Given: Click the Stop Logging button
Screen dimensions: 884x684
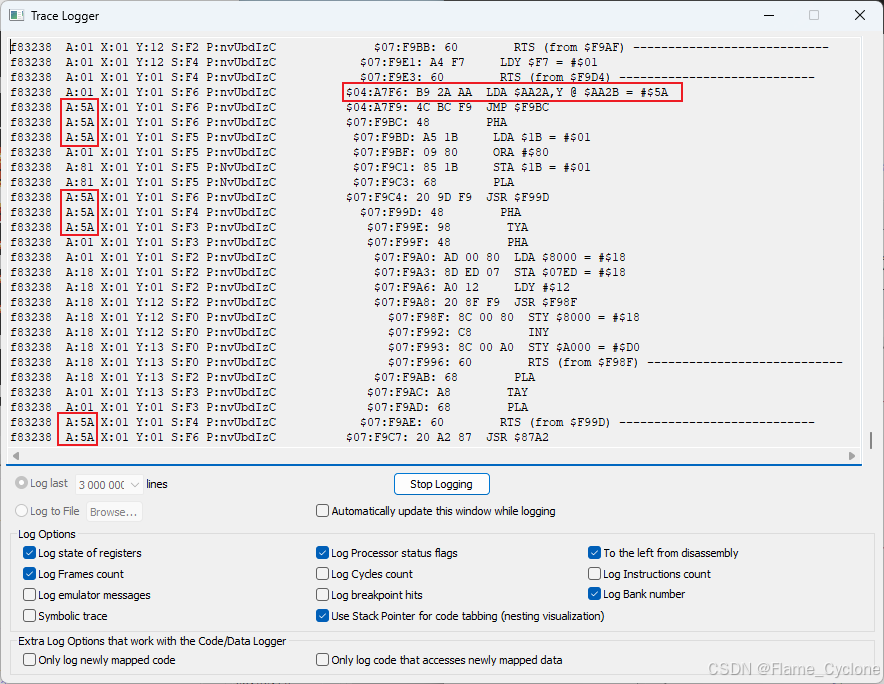Looking at the screenshot, I should [x=441, y=484].
